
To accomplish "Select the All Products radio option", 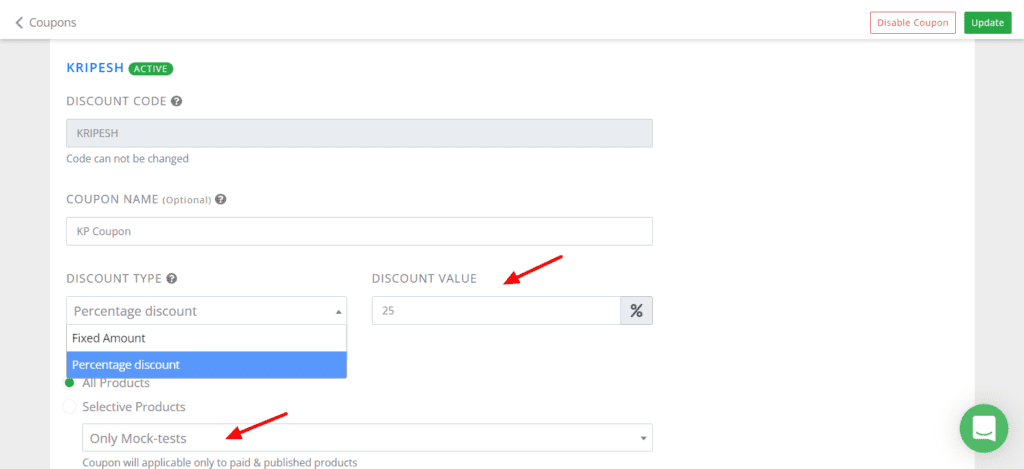I will click(x=70, y=383).
